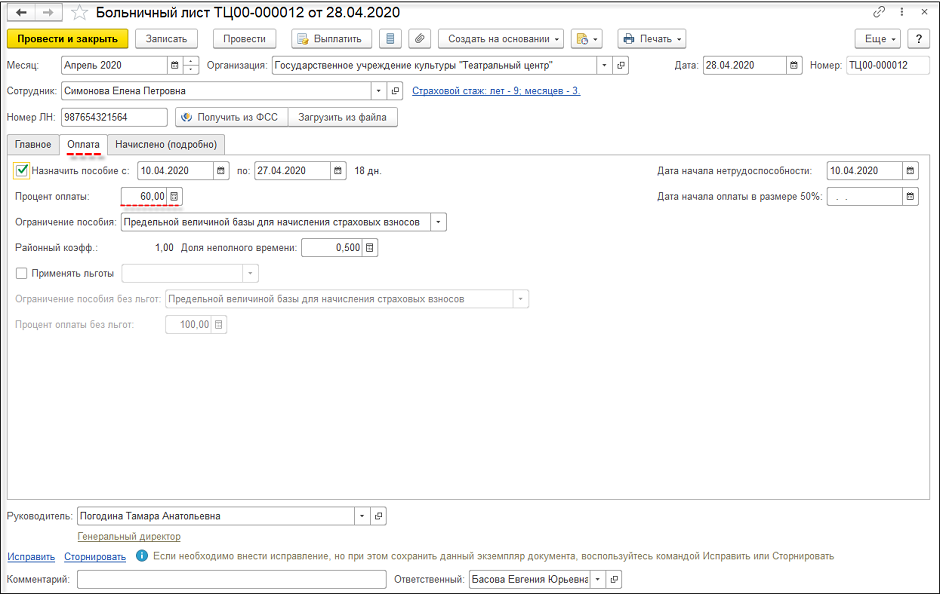Copy link to document with chain icon
Image resolution: width=940 pixels, height=594 pixels.
879,12
